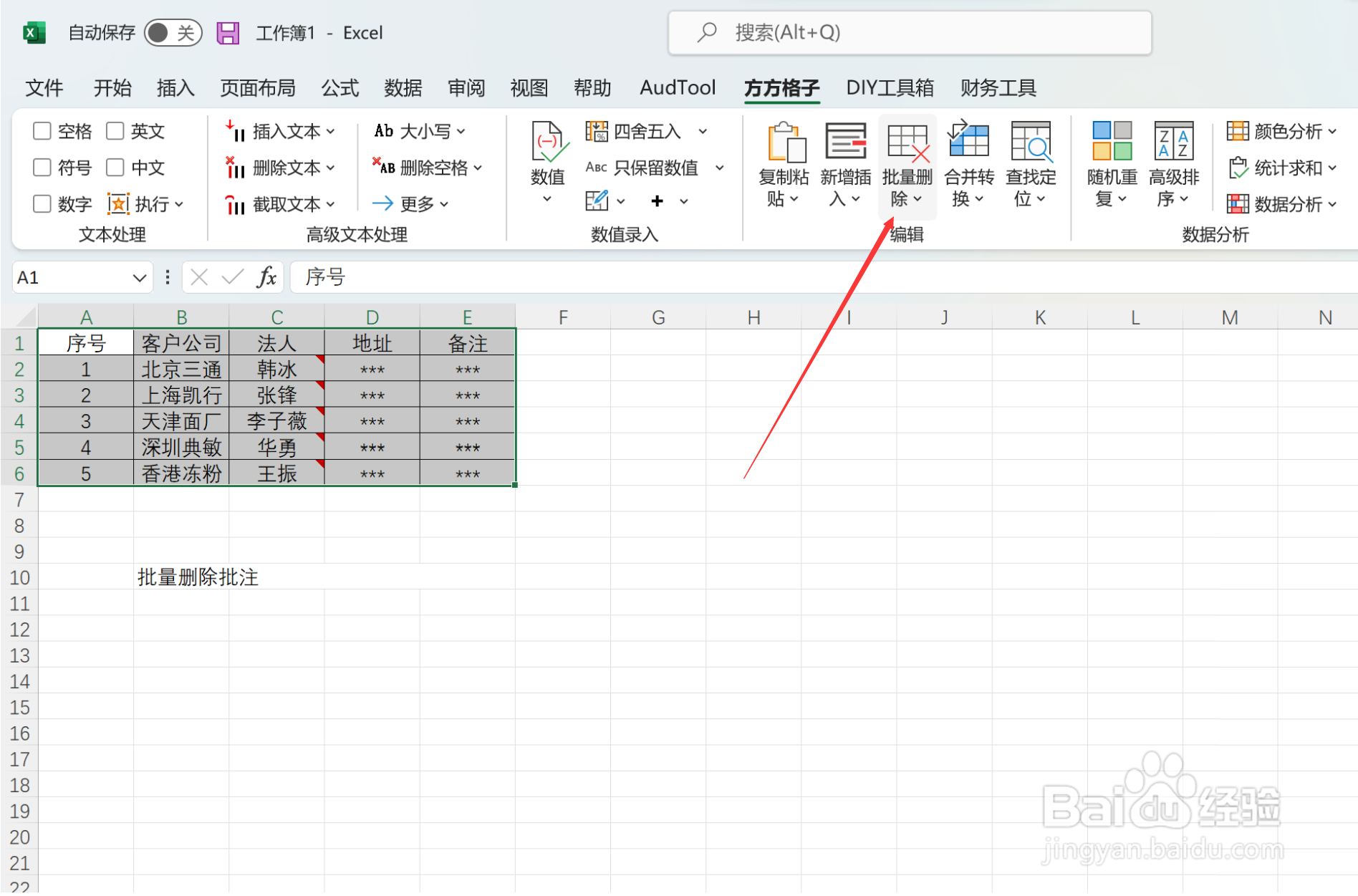Click the formula bar cancel X icon
The height and width of the screenshot is (896, 1358).
tap(200, 277)
